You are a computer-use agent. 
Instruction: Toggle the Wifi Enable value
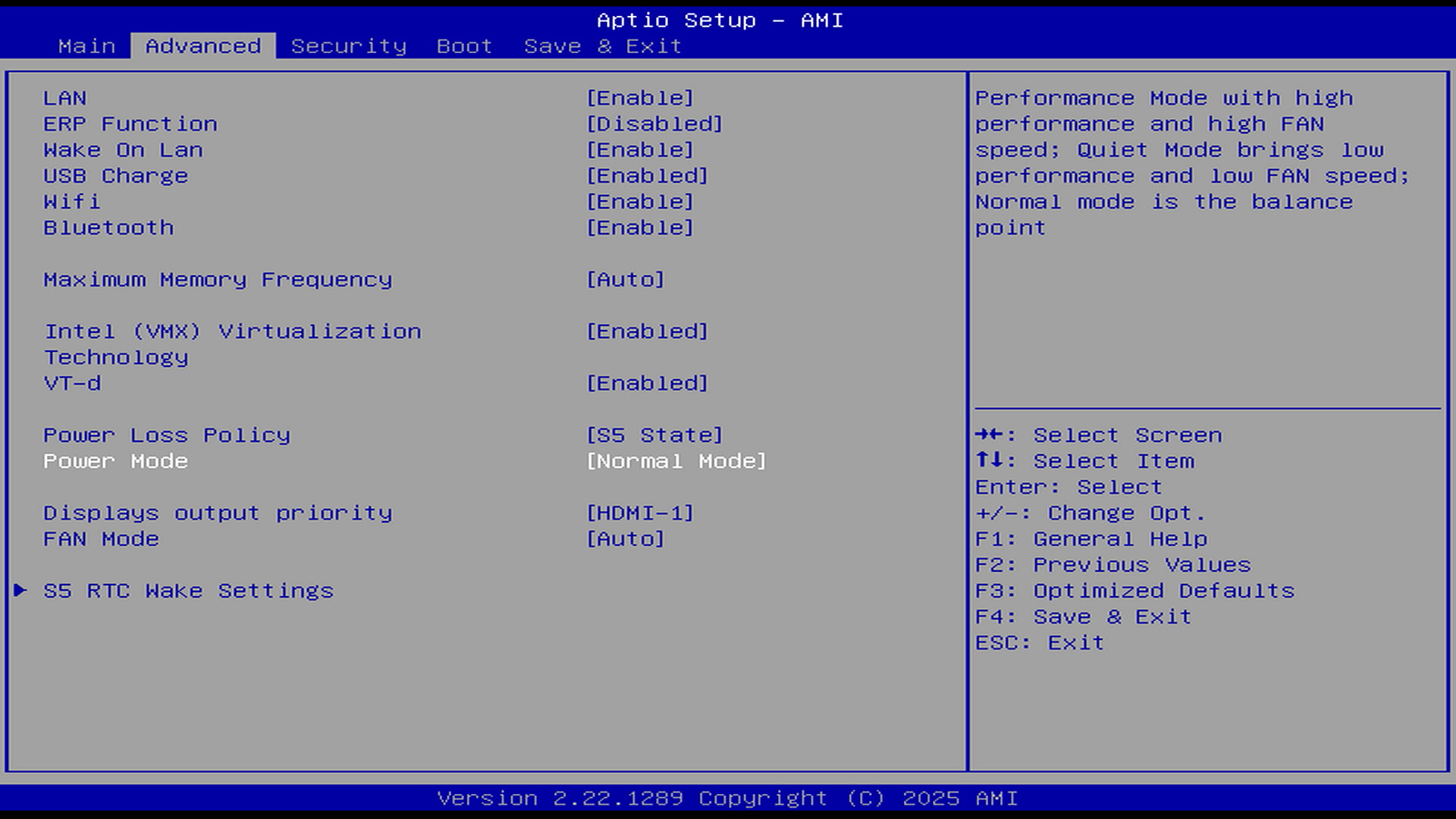[x=639, y=202]
